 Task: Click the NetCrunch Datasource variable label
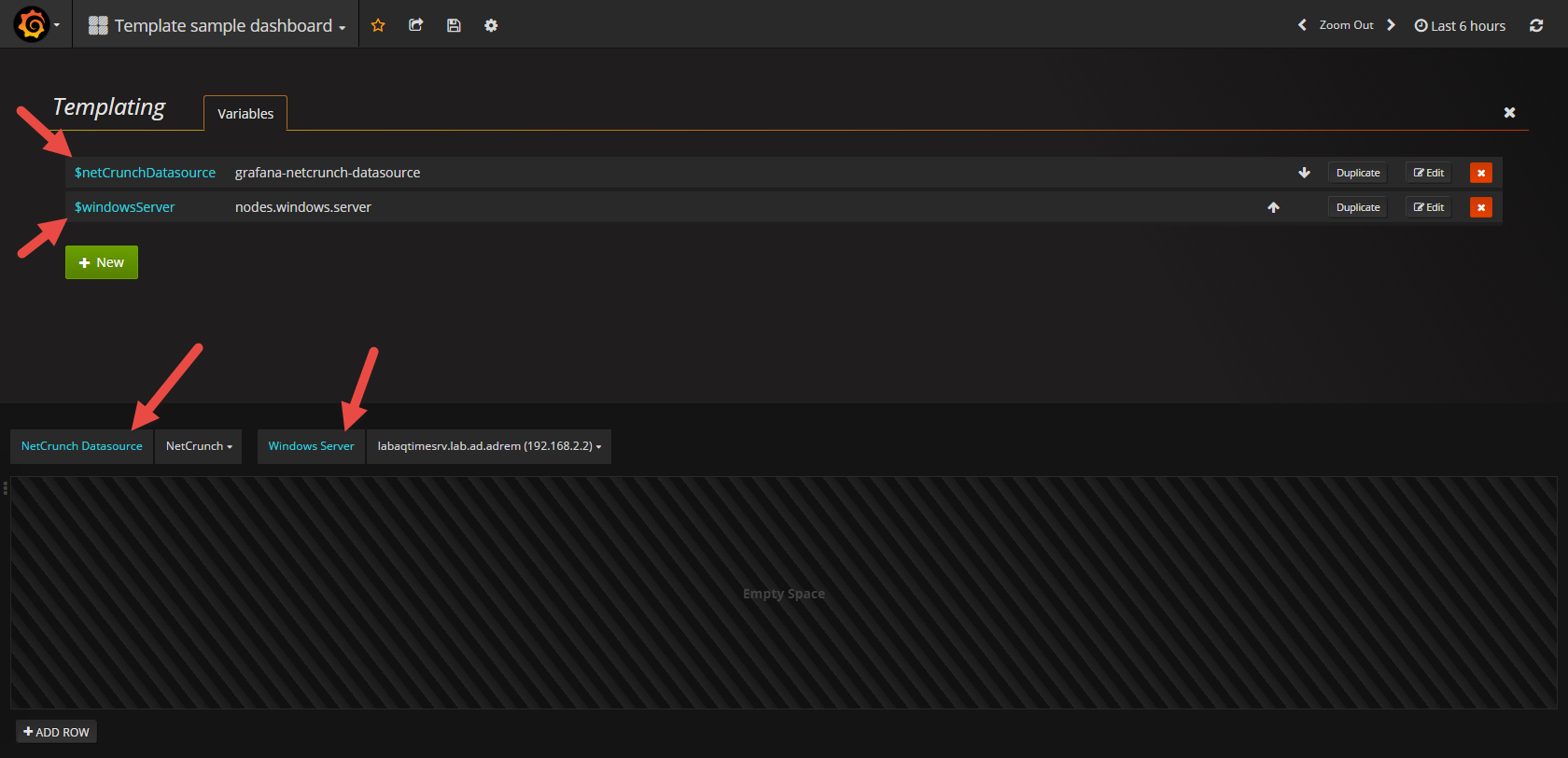(82, 446)
